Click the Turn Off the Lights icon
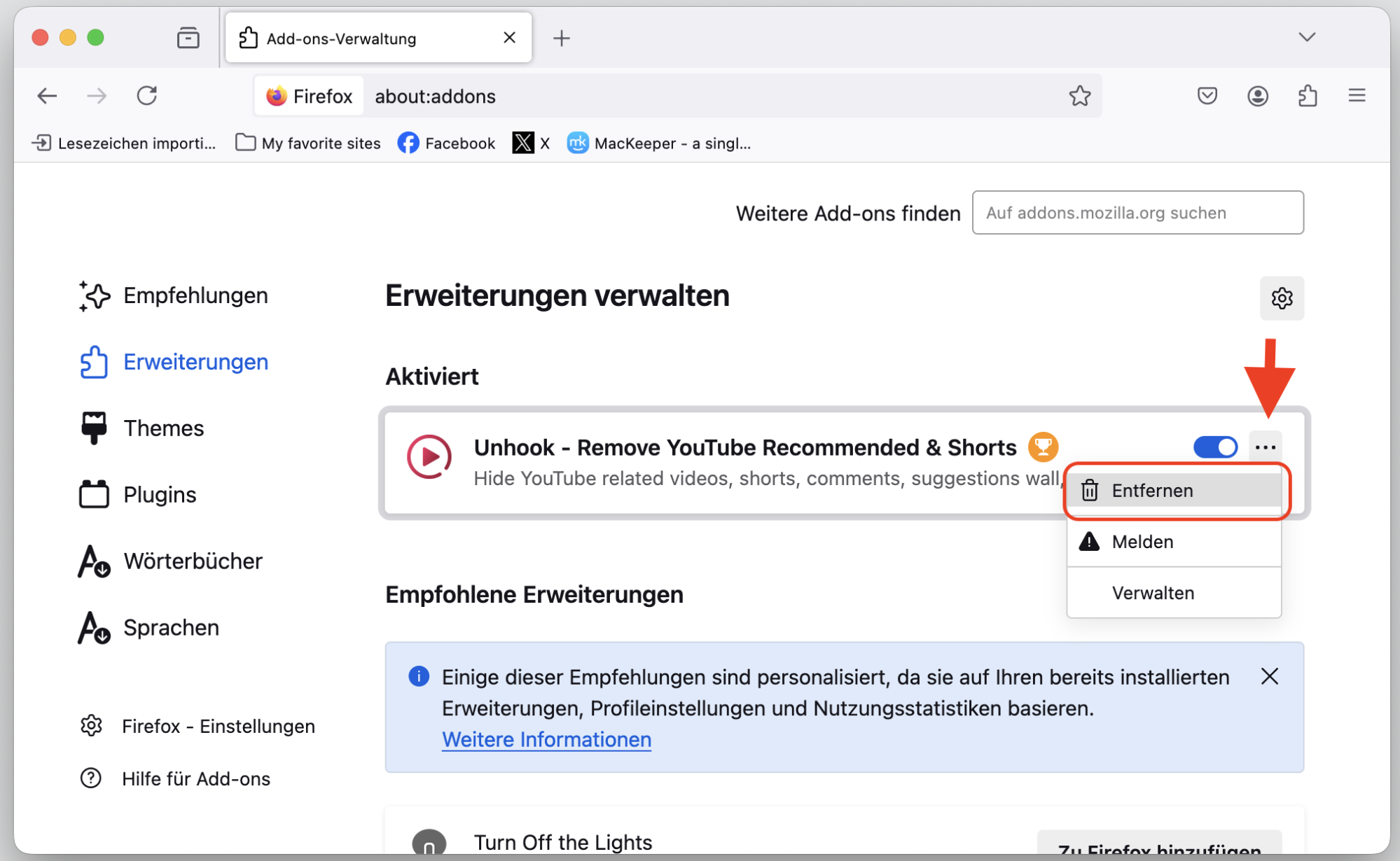Image resolution: width=1400 pixels, height=861 pixels. 429,843
